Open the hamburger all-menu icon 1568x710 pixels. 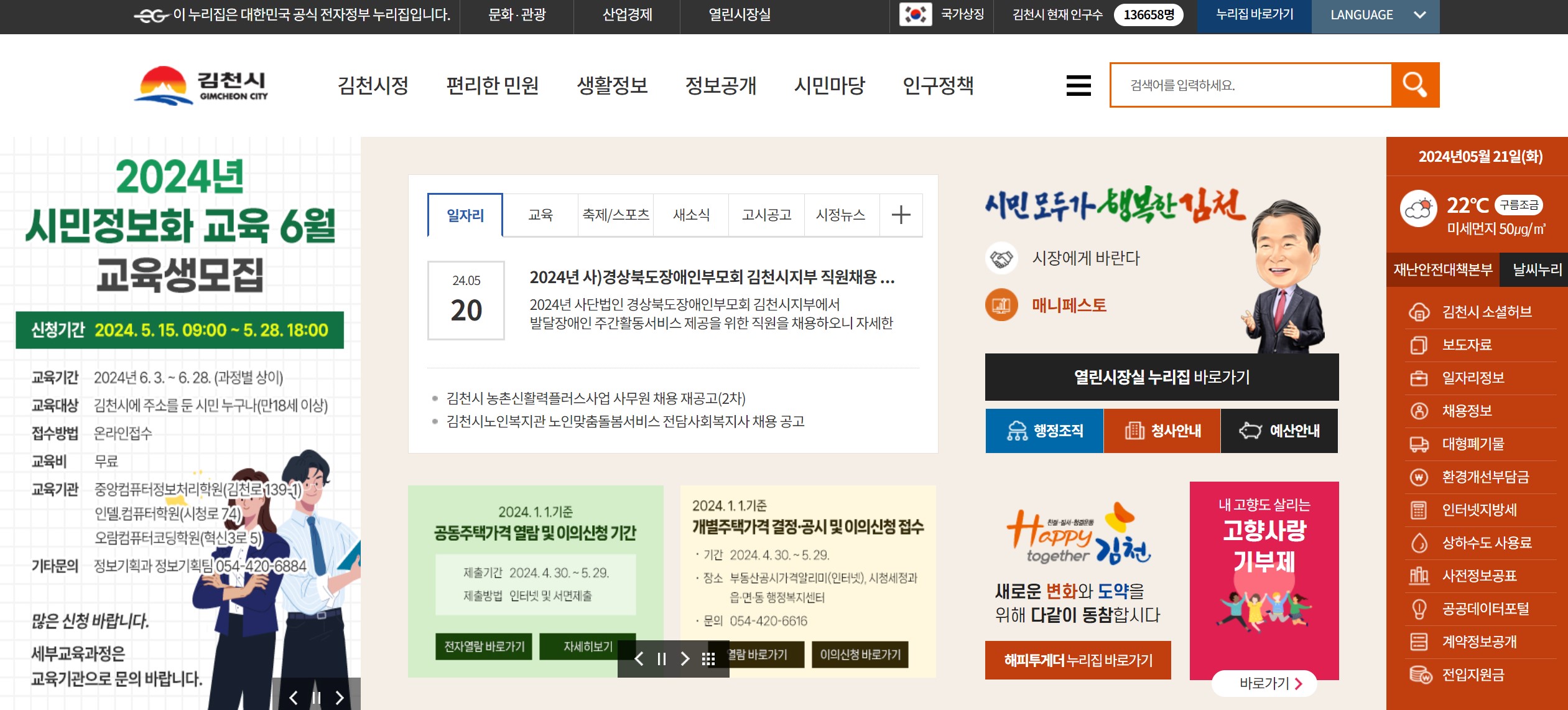click(1079, 85)
